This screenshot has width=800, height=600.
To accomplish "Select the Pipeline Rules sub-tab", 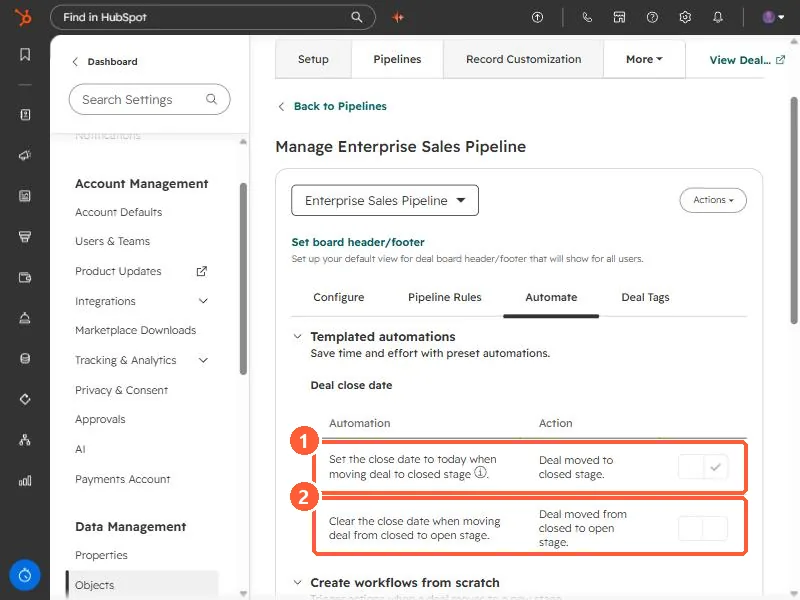I will coord(444,297).
